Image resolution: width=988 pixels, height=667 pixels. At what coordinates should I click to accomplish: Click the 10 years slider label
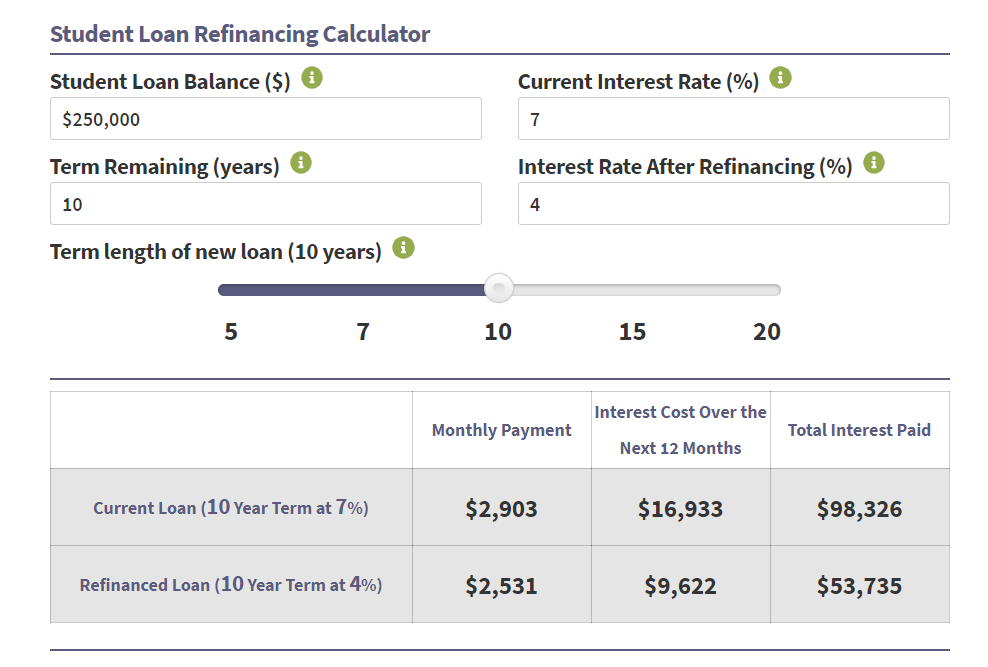pos(498,332)
